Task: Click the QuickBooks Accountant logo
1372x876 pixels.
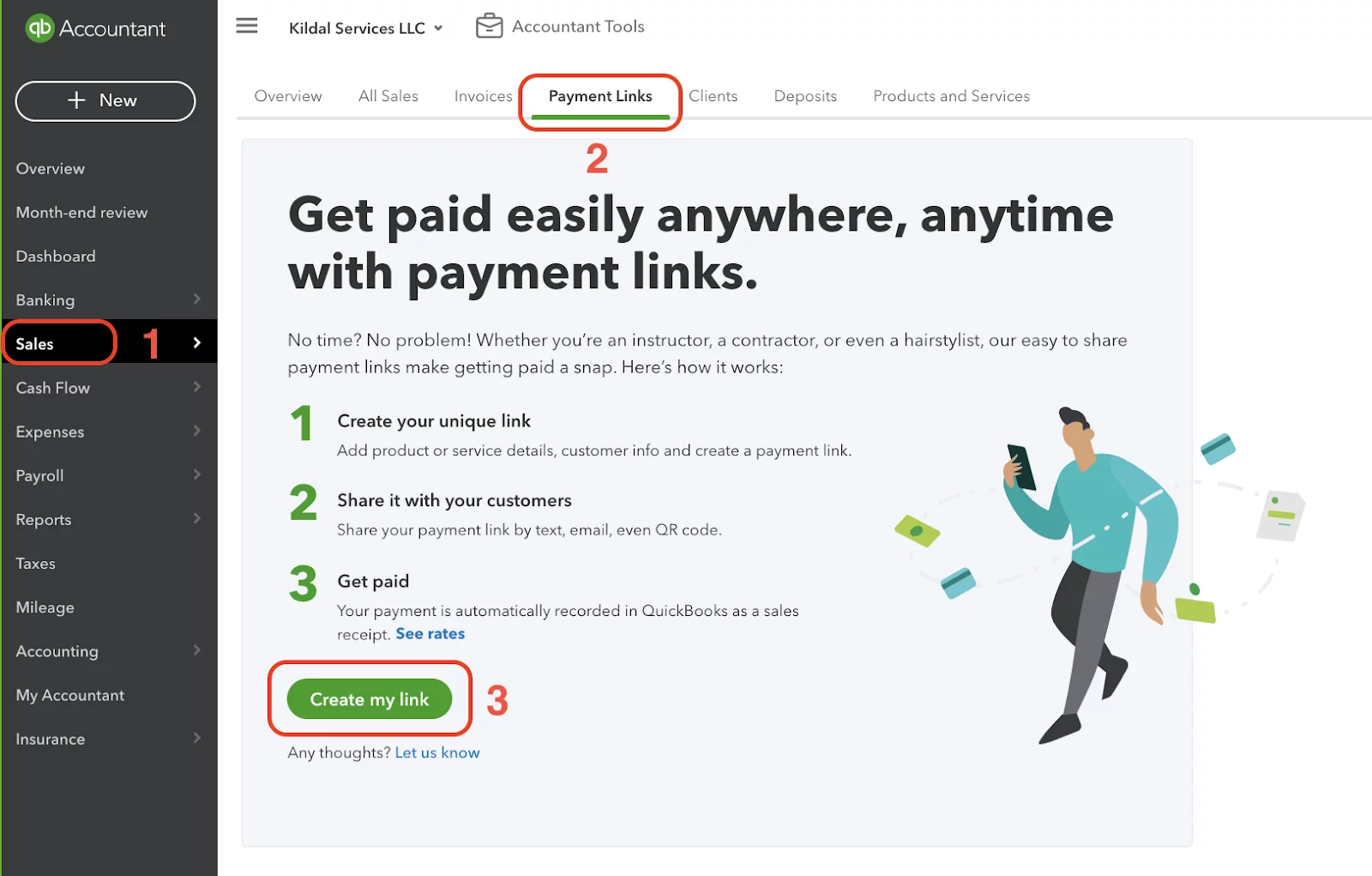Action: pyautogui.click(x=95, y=28)
